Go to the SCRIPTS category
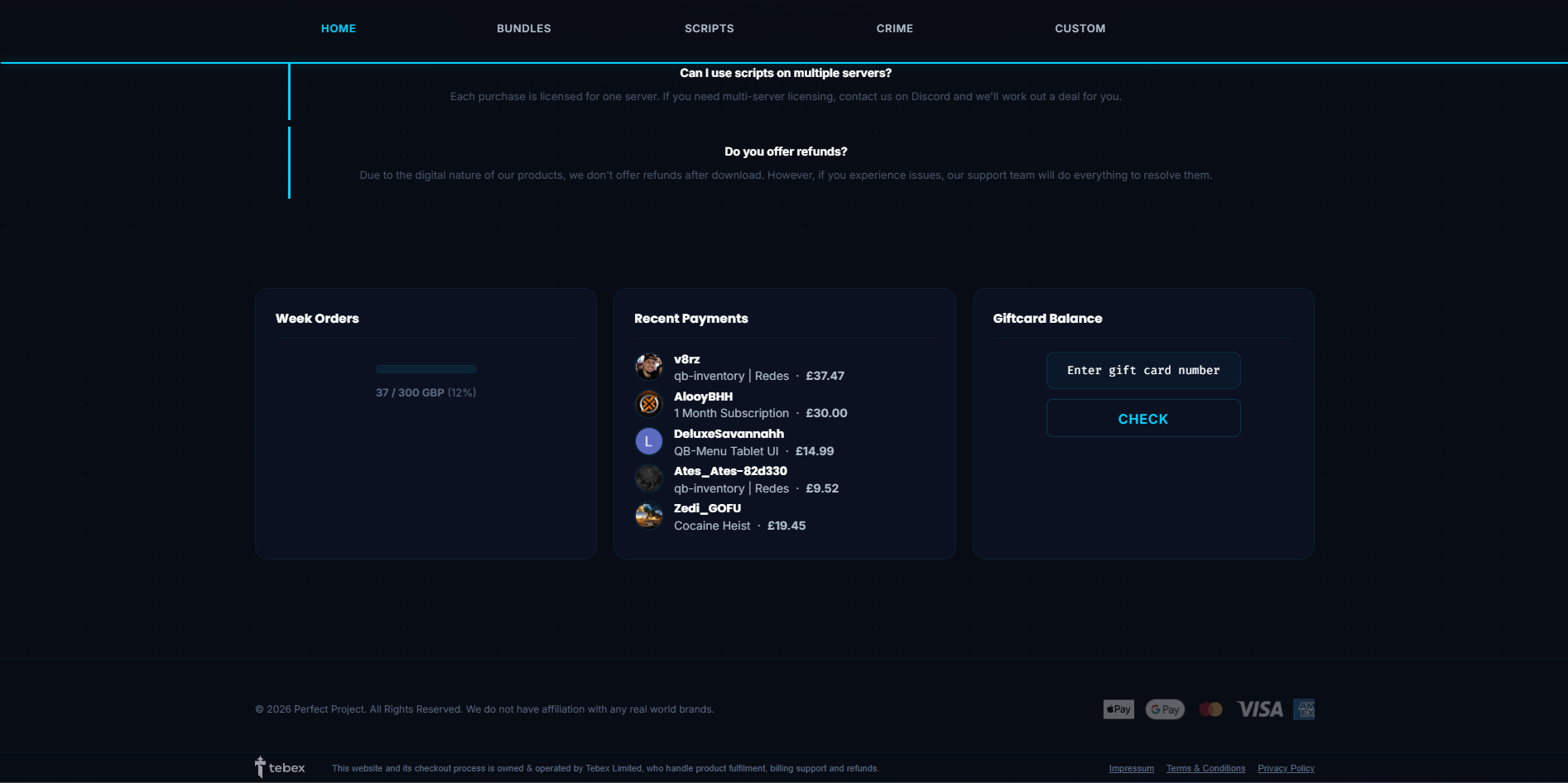 pyautogui.click(x=709, y=28)
